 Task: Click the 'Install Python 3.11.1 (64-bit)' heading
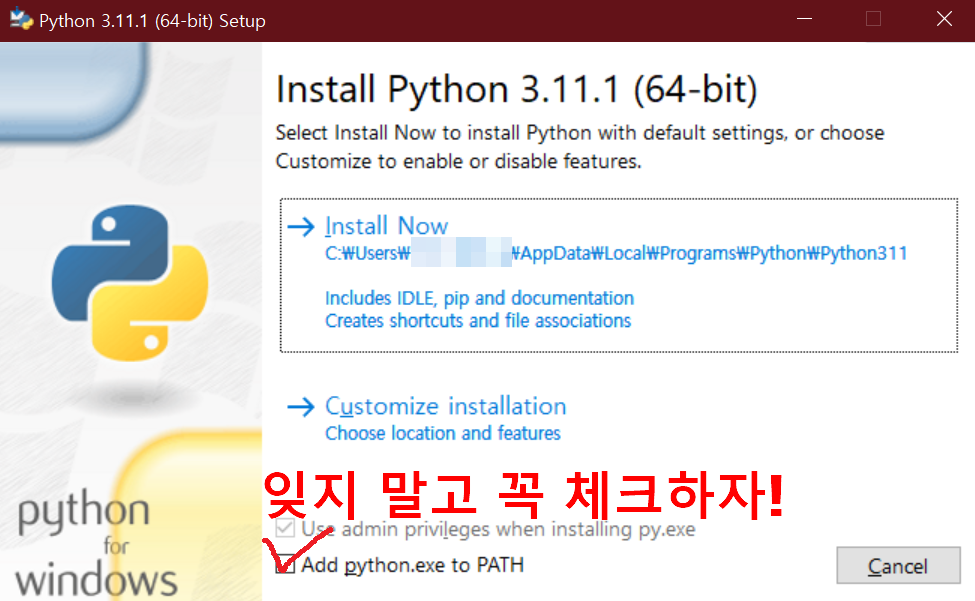[517, 89]
